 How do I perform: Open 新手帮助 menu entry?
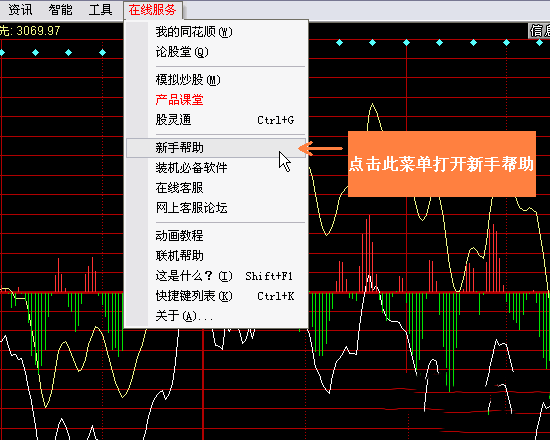(x=216, y=148)
